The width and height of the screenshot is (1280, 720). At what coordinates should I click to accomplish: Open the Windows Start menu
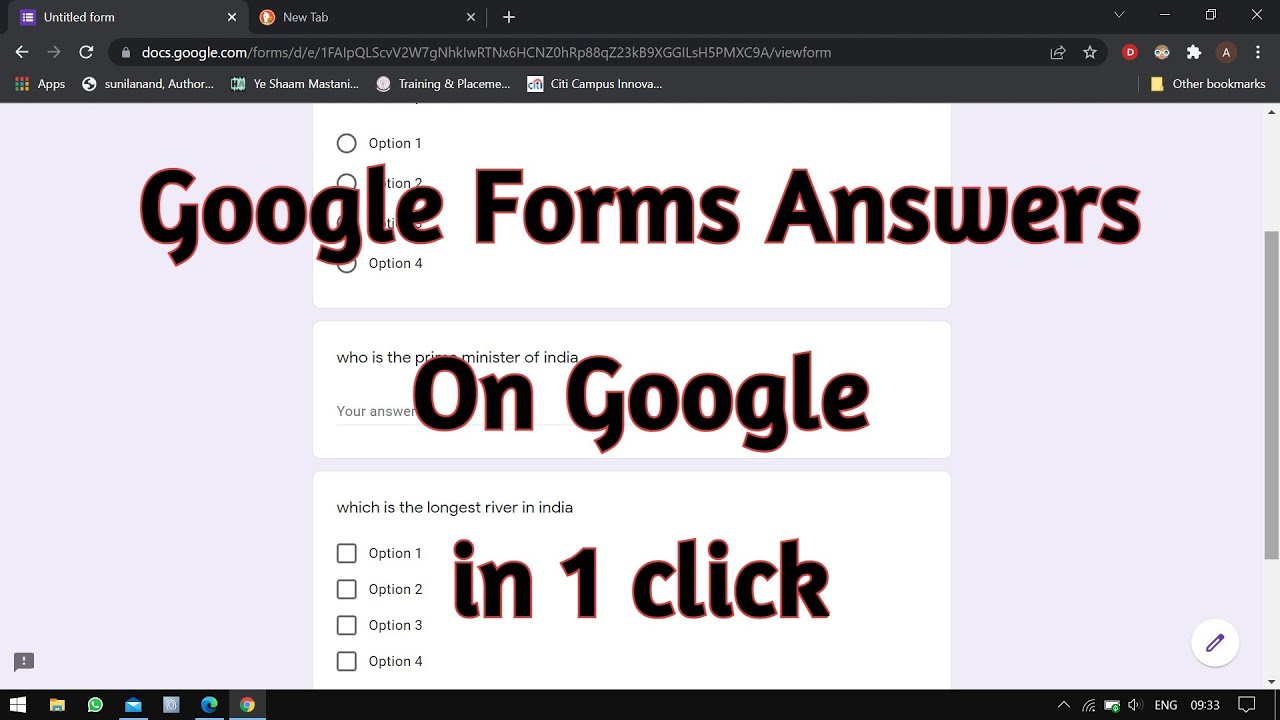(18, 705)
